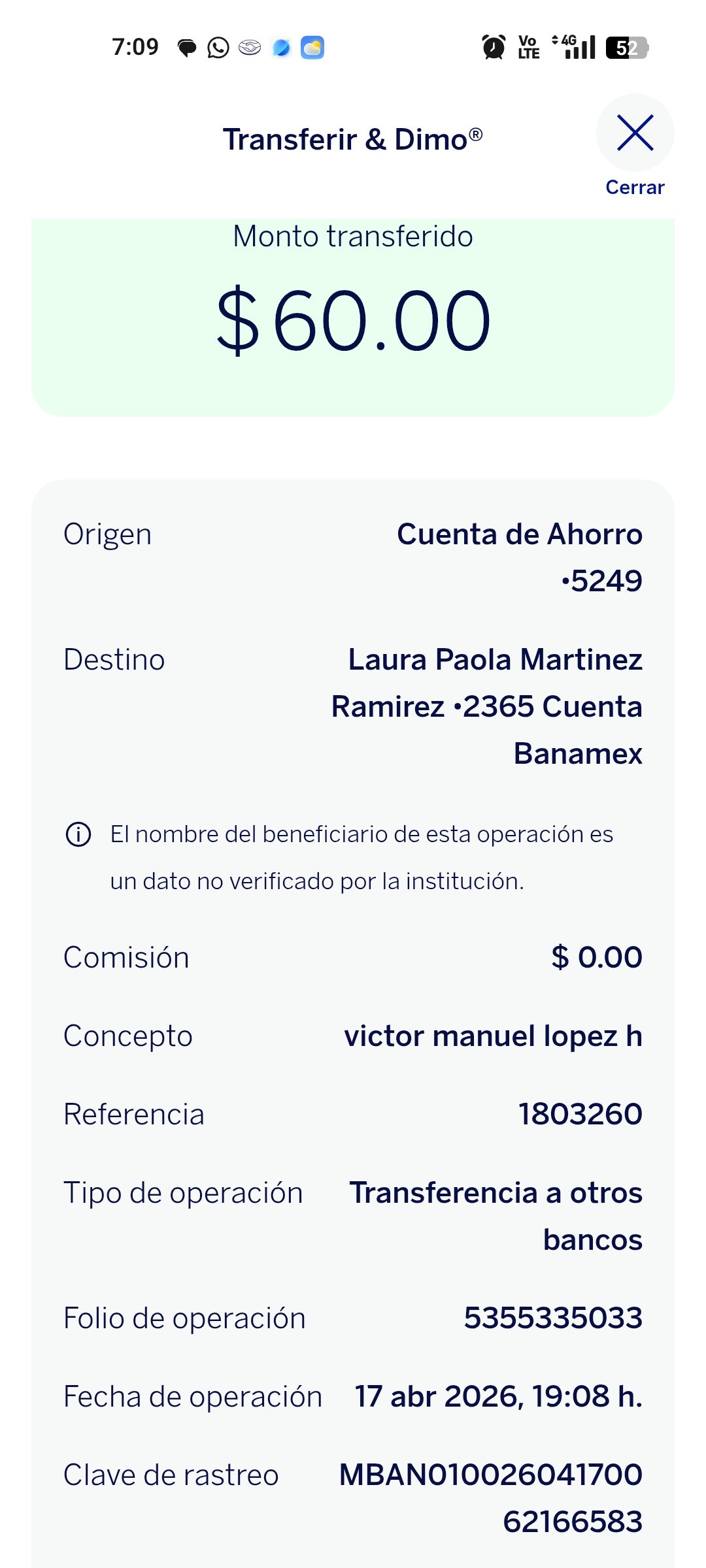The width and height of the screenshot is (706, 1568).
Task: Select the Clave de rastreo value
Action: 491,1498
